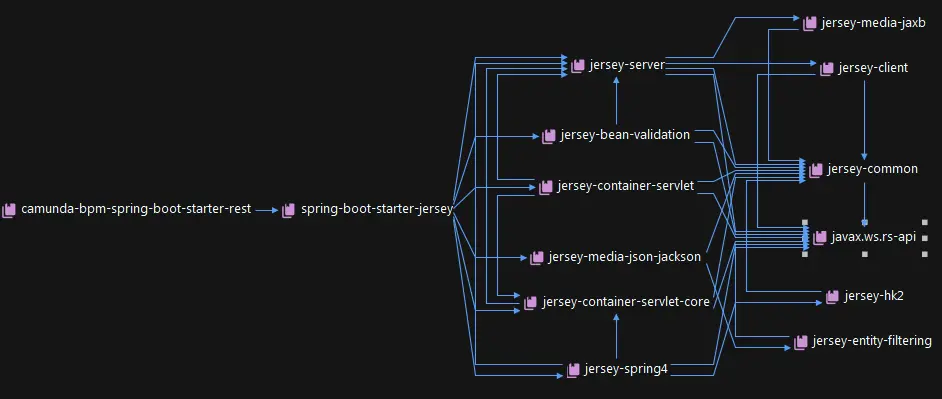Image resolution: width=942 pixels, height=399 pixels.
Task: Select the jersey-container-servlet-core label
Action: click(626, 302)
